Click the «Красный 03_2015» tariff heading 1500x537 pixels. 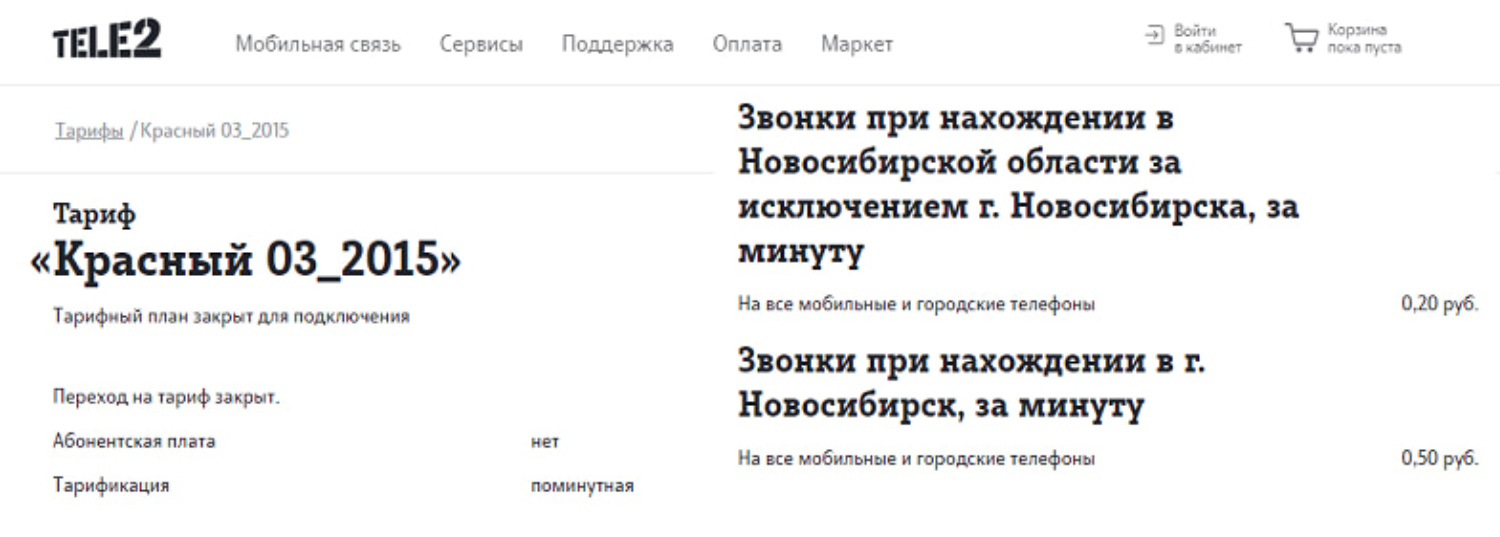(x=246, y=260)
